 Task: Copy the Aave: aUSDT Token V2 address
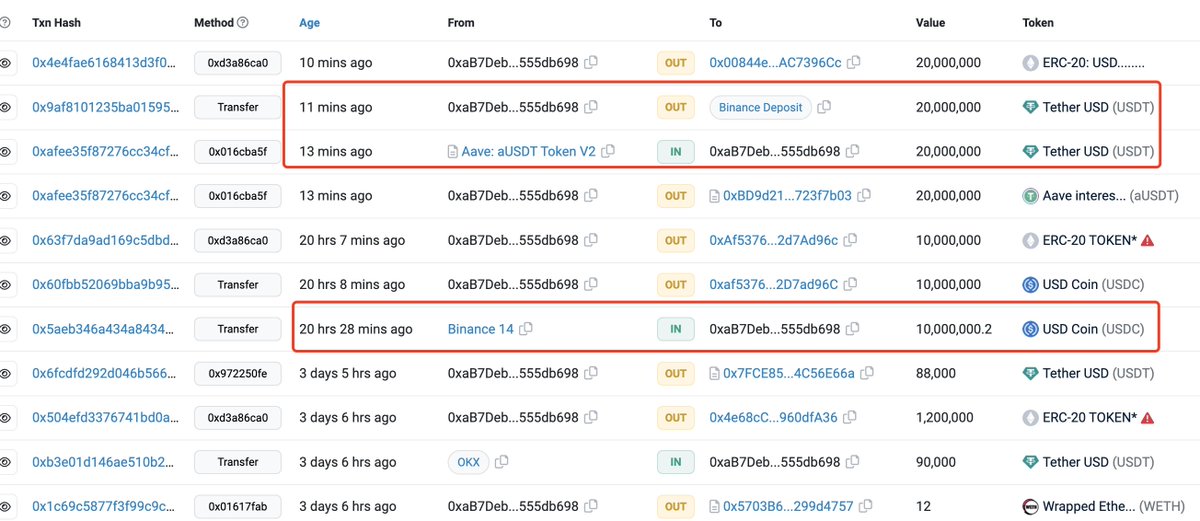(x=608, y=151)
